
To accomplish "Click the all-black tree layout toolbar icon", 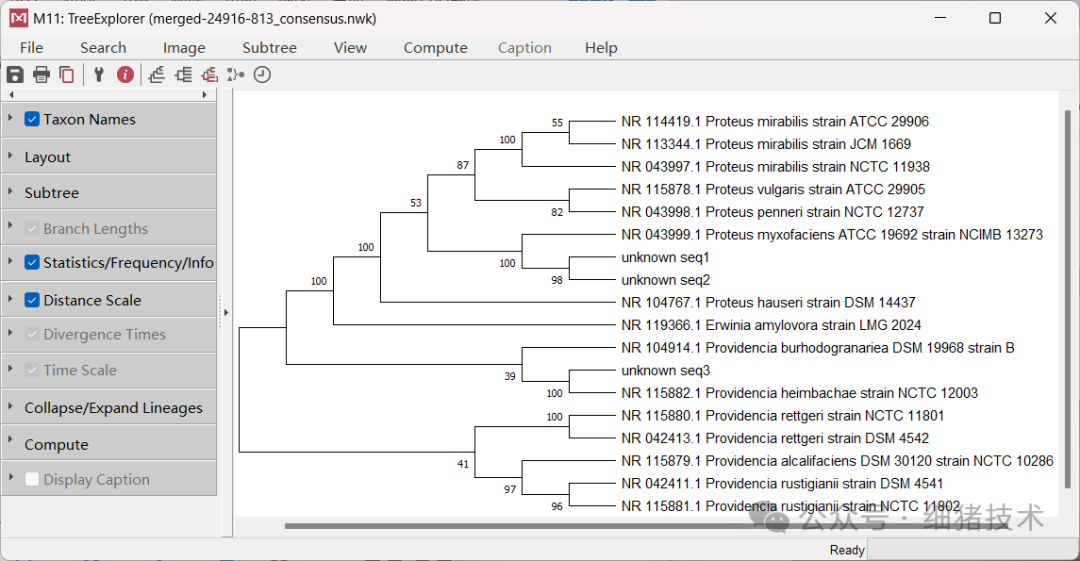I will point(183,74).
